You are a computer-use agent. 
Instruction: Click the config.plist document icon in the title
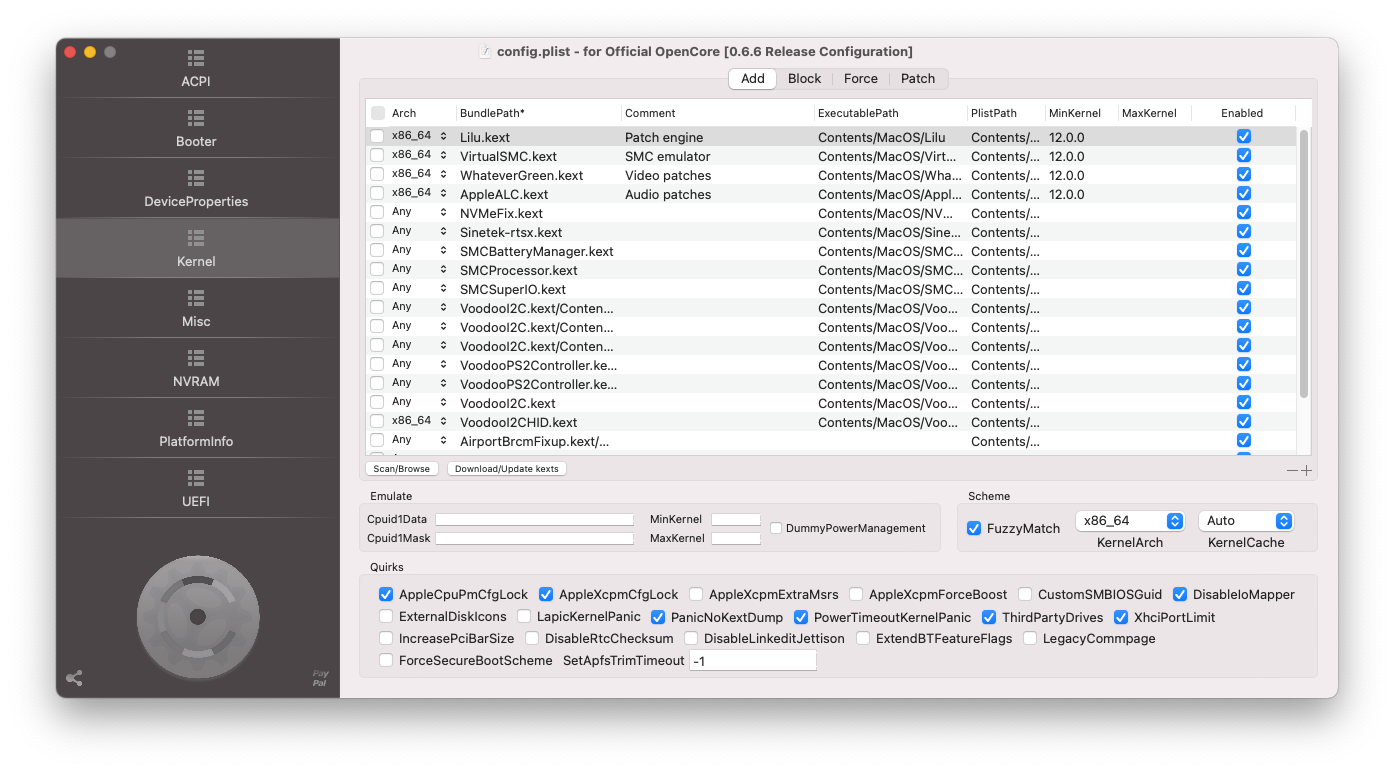486,52
